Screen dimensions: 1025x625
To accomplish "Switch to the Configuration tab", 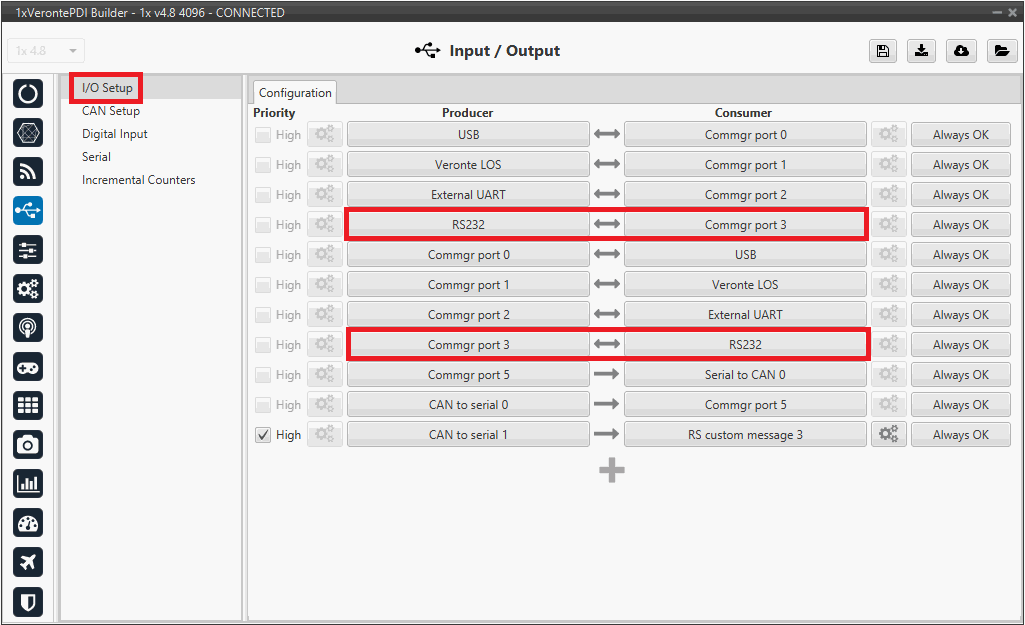I will pyautogui.click(x=295, y=93).
